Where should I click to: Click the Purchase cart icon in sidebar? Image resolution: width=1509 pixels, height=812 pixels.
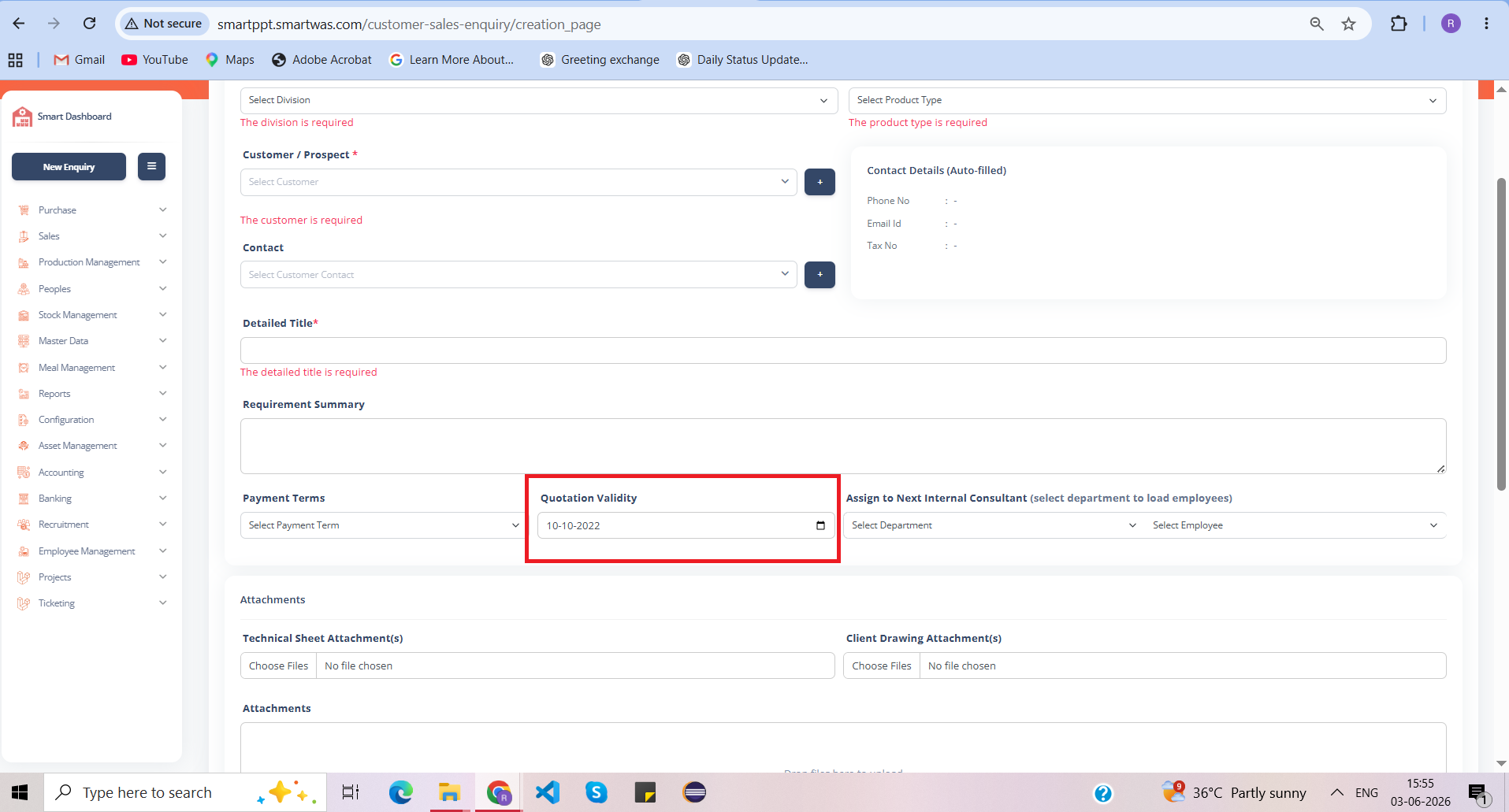(x=24, y=210)
